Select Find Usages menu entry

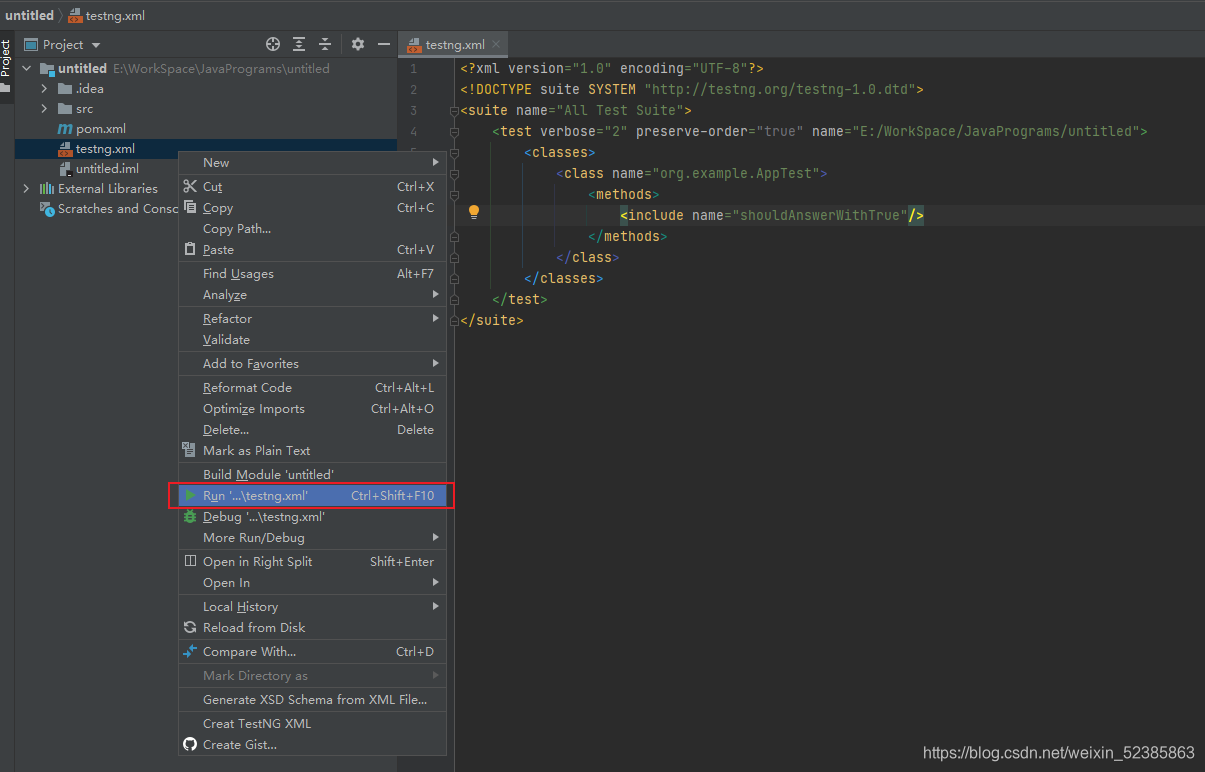311,273
